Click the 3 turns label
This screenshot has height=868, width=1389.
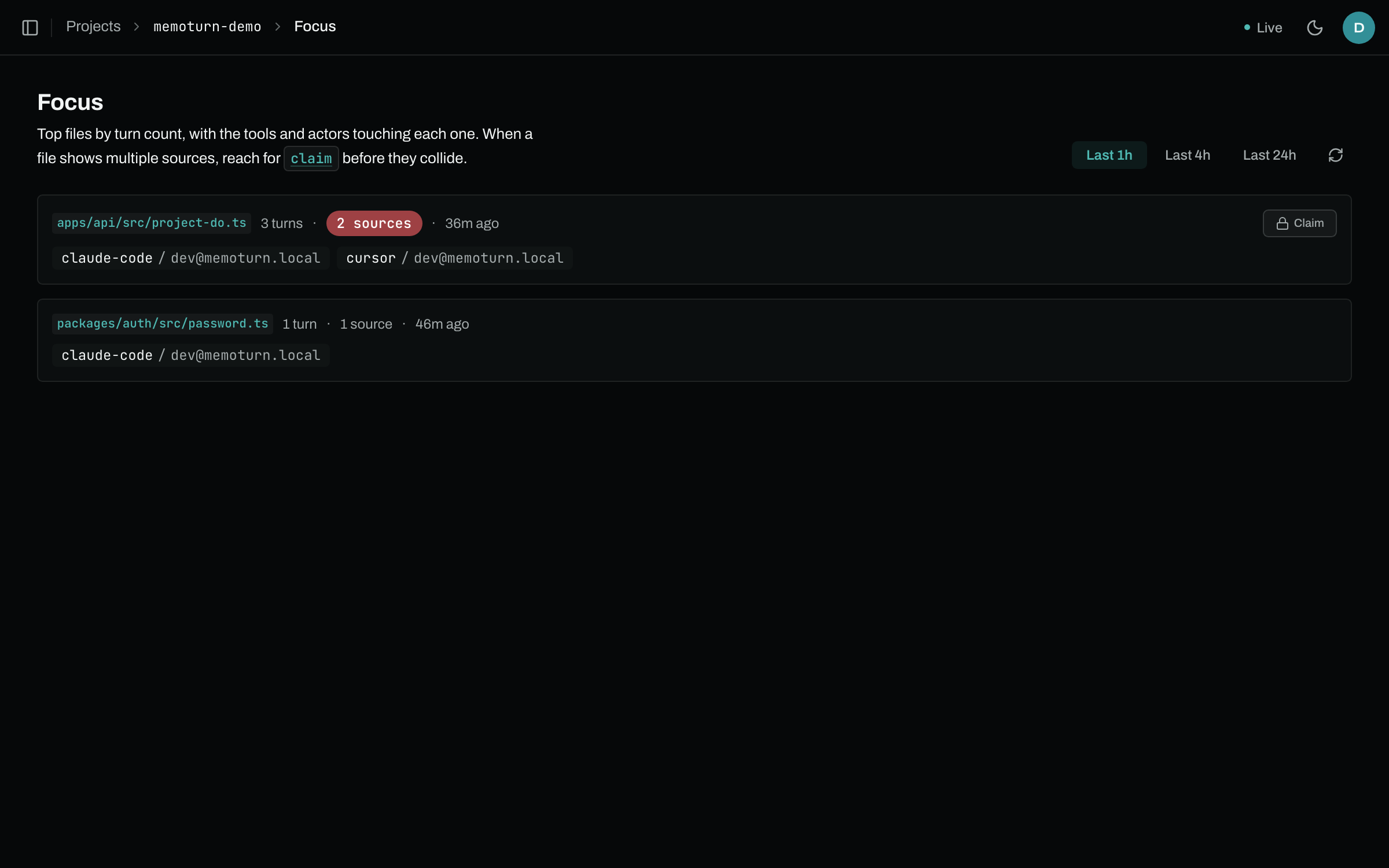(x=282, y=223)
